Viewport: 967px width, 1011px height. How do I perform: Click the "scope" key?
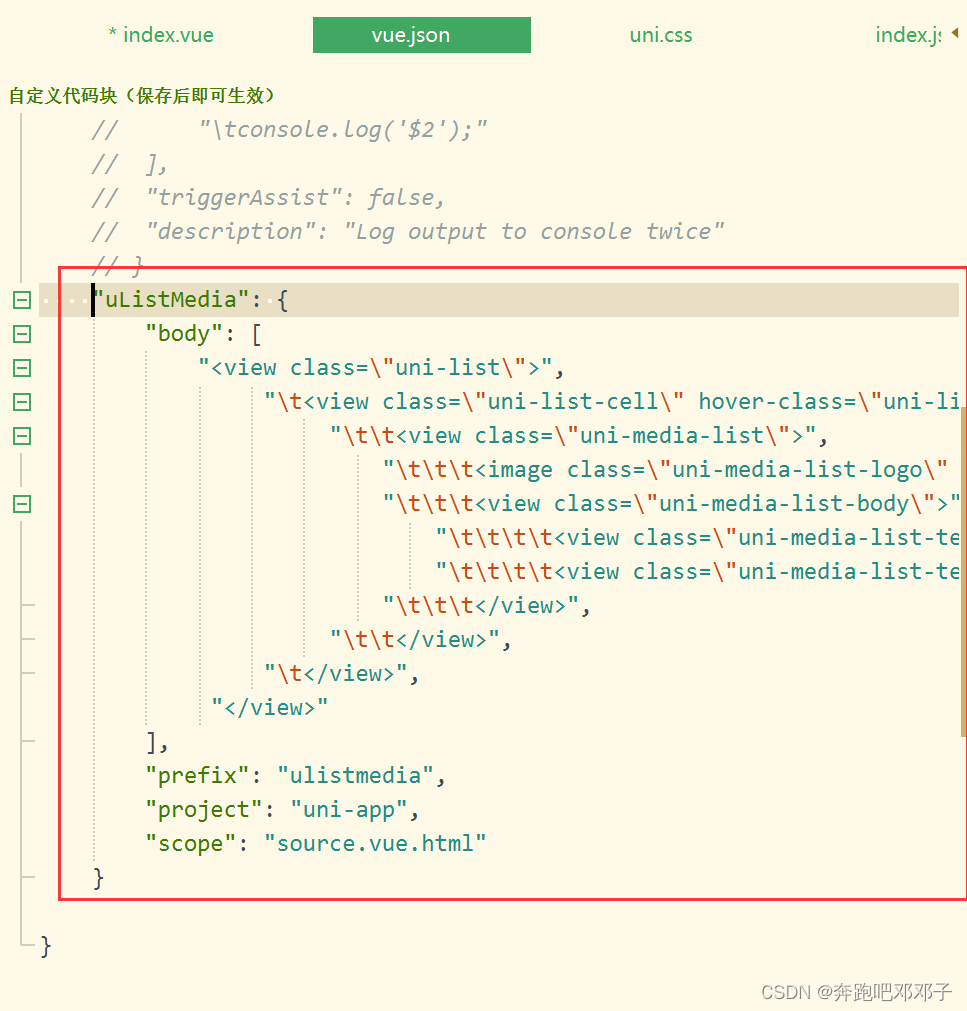(x=191, y=844)
